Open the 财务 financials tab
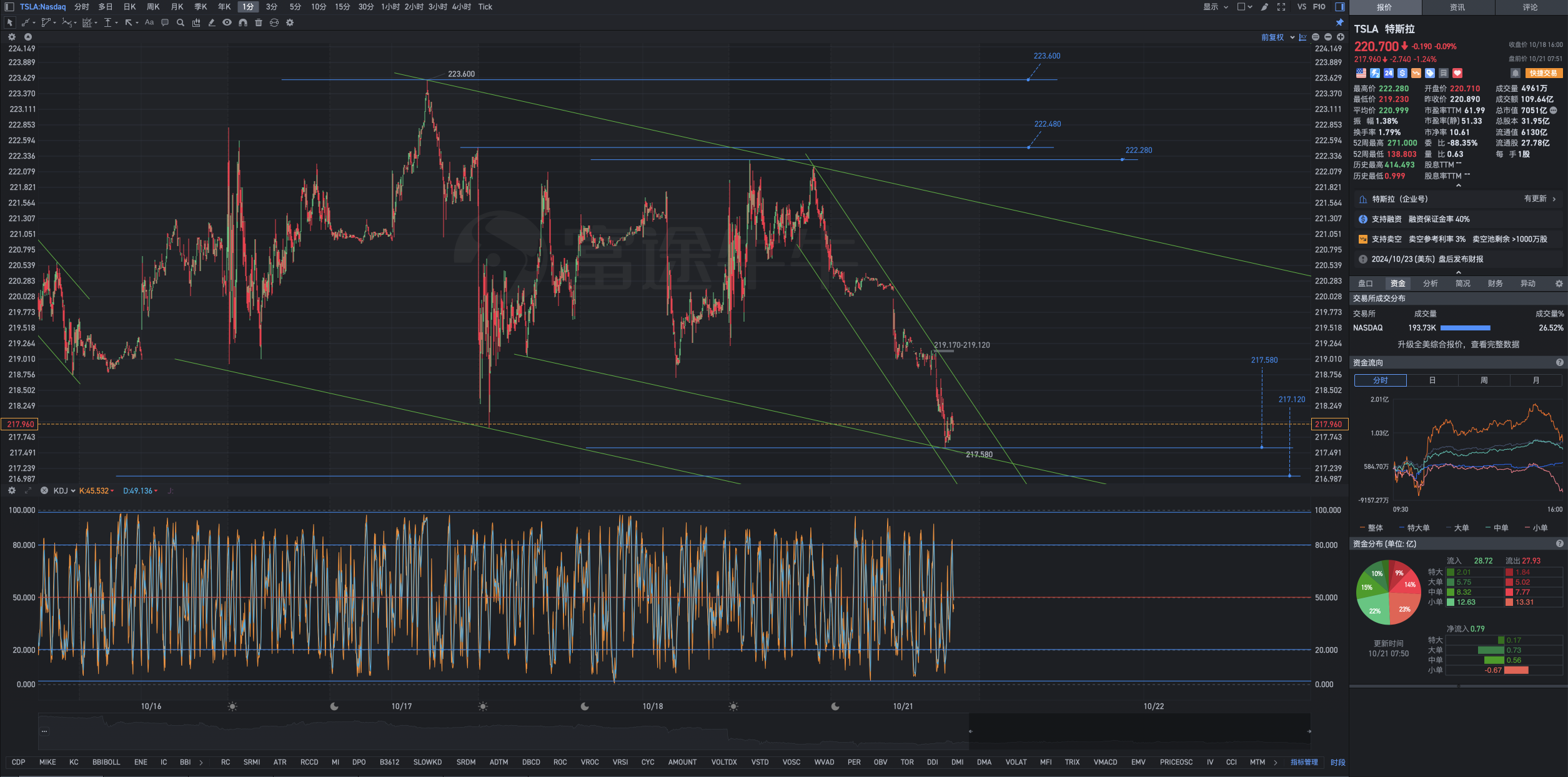 (x=1496, y=284)
